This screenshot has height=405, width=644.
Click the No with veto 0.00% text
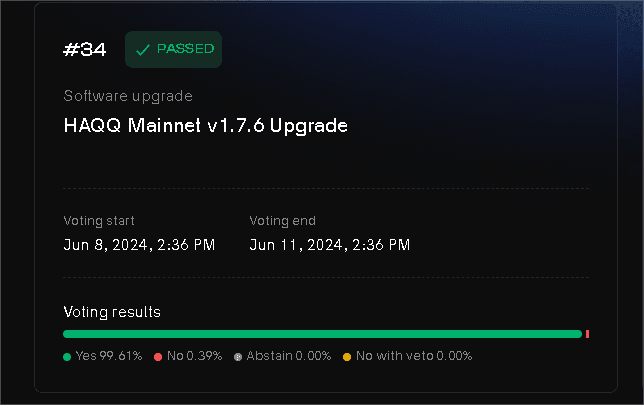pyautogui.click(x=413, y=356)
